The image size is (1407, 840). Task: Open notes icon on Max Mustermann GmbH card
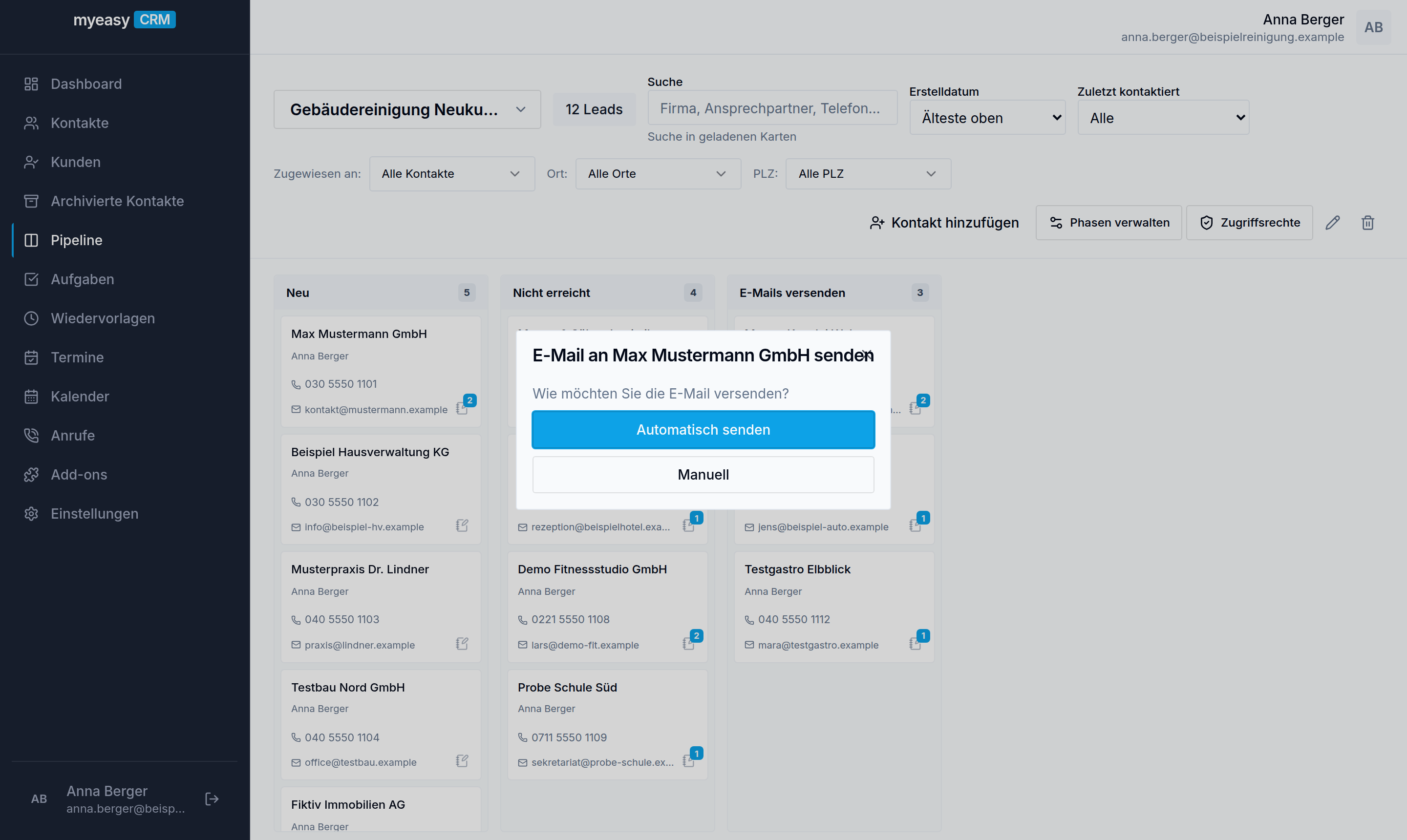point(463,408)
